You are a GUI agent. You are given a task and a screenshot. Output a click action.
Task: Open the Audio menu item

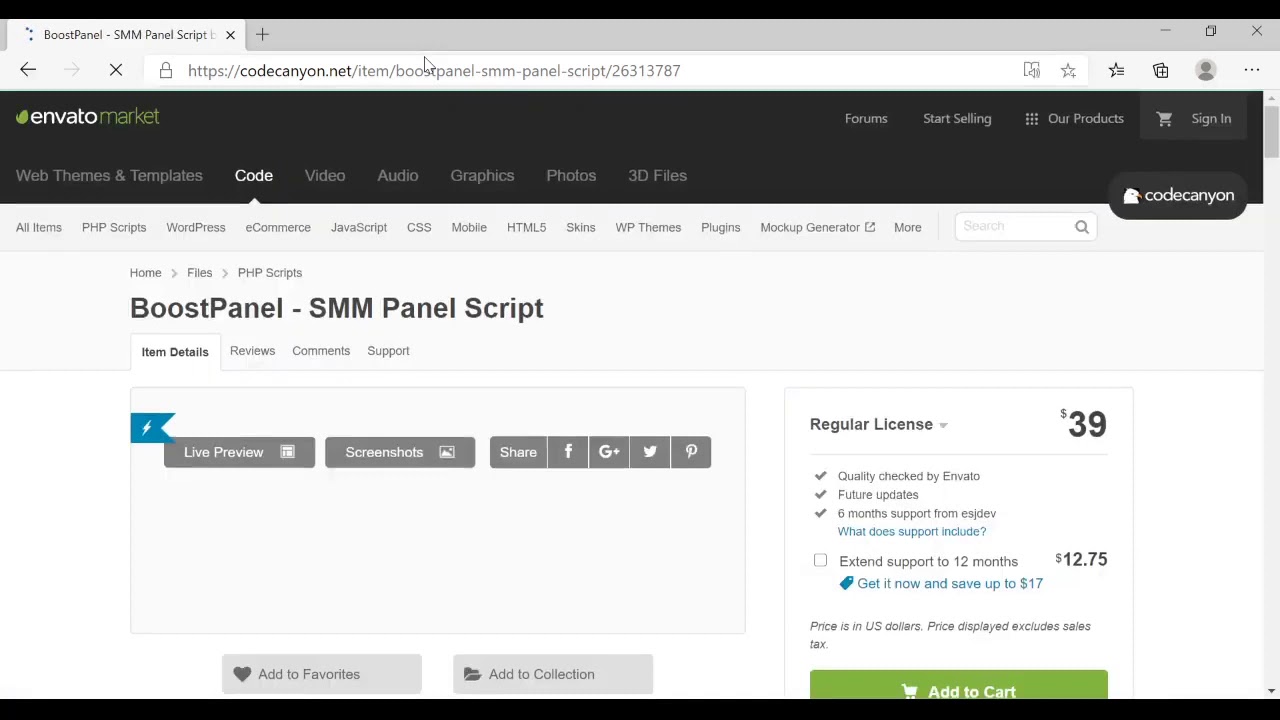coord(398,175)
